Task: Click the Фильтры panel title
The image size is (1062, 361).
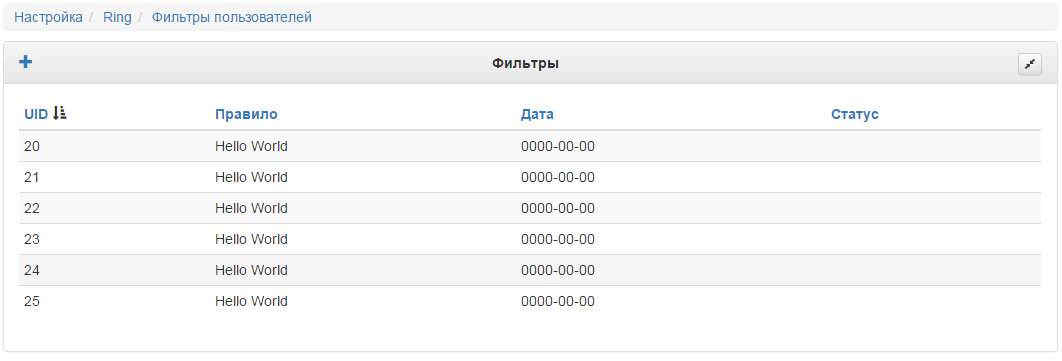Action: [x=525, y=64]
